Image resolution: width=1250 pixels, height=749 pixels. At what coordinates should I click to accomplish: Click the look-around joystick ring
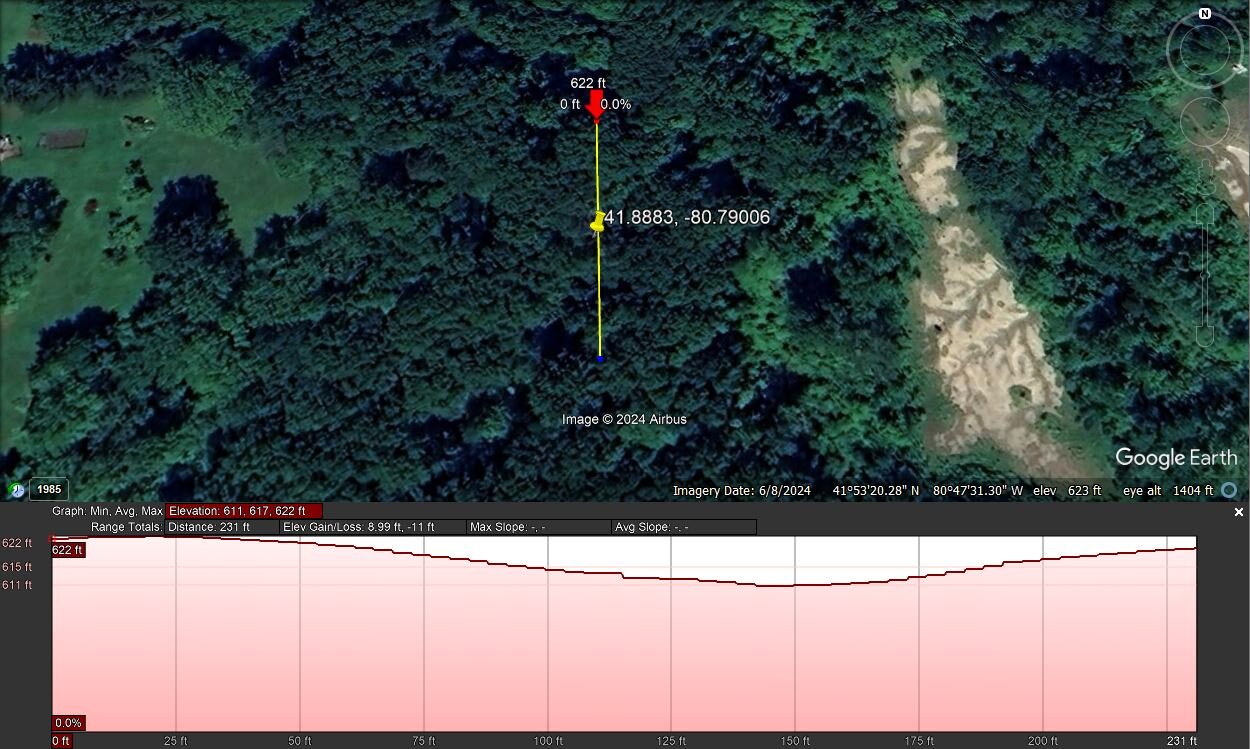tap(1204, 51)
